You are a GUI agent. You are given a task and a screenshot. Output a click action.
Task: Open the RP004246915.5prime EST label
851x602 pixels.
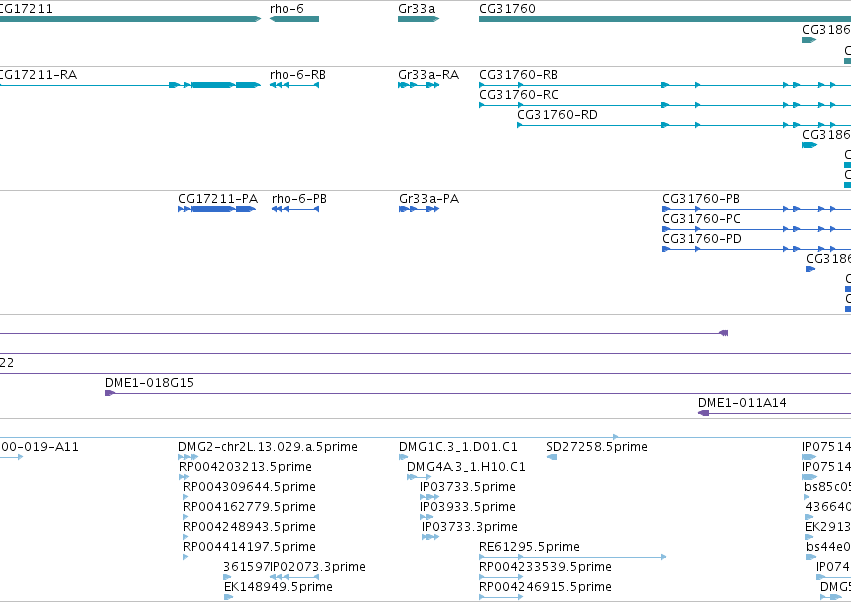click(545, 587)
